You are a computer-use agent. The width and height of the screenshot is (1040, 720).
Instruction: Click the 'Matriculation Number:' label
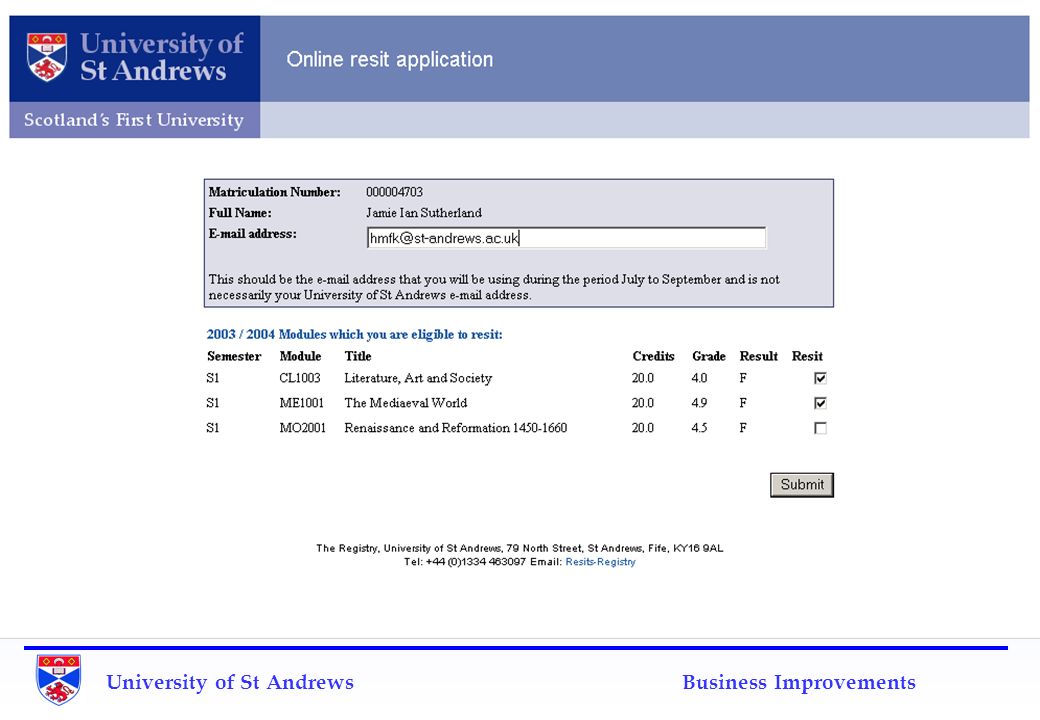pos(275,192)
